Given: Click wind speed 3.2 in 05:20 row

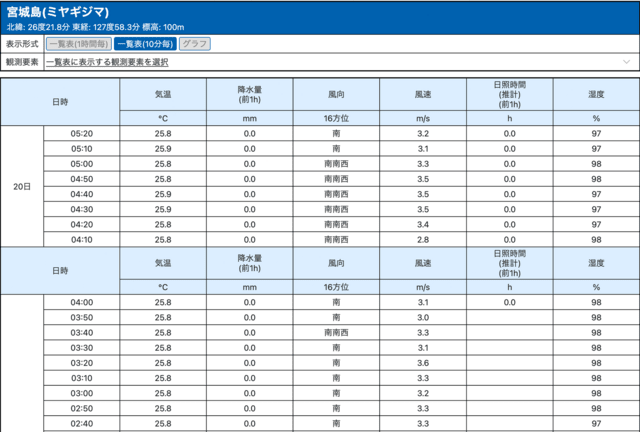Looking at the screenshot, I should tap(423, 134).
